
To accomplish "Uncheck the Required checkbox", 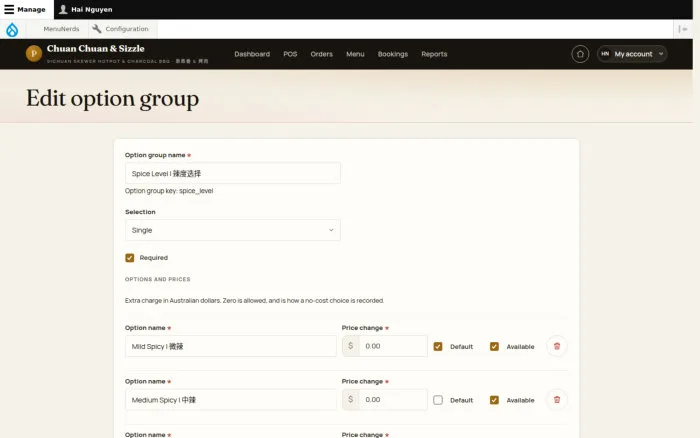I will tap(129, 258).
